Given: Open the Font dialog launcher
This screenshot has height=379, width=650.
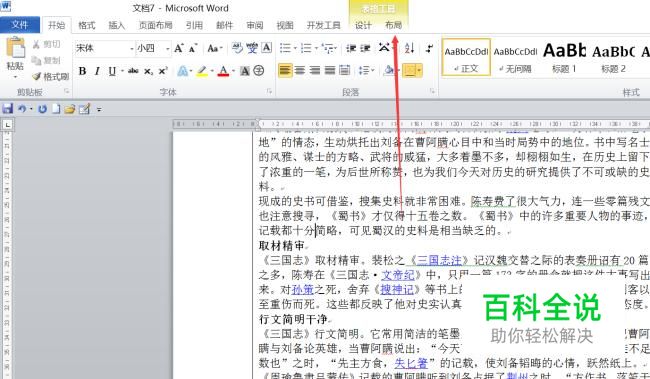Looking at the screenshot, I should [269, 91].
